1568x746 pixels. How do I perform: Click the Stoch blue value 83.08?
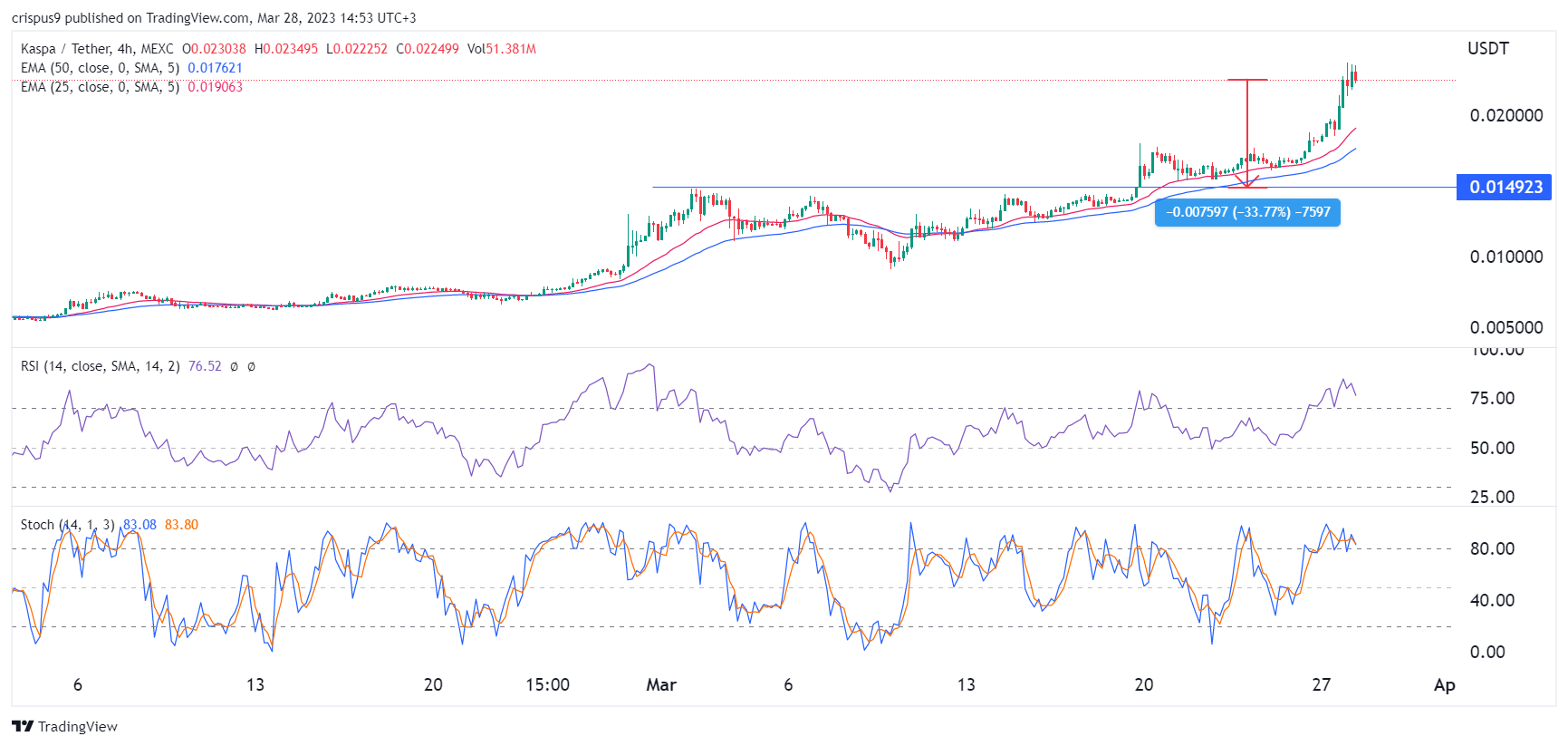(139, 525)
